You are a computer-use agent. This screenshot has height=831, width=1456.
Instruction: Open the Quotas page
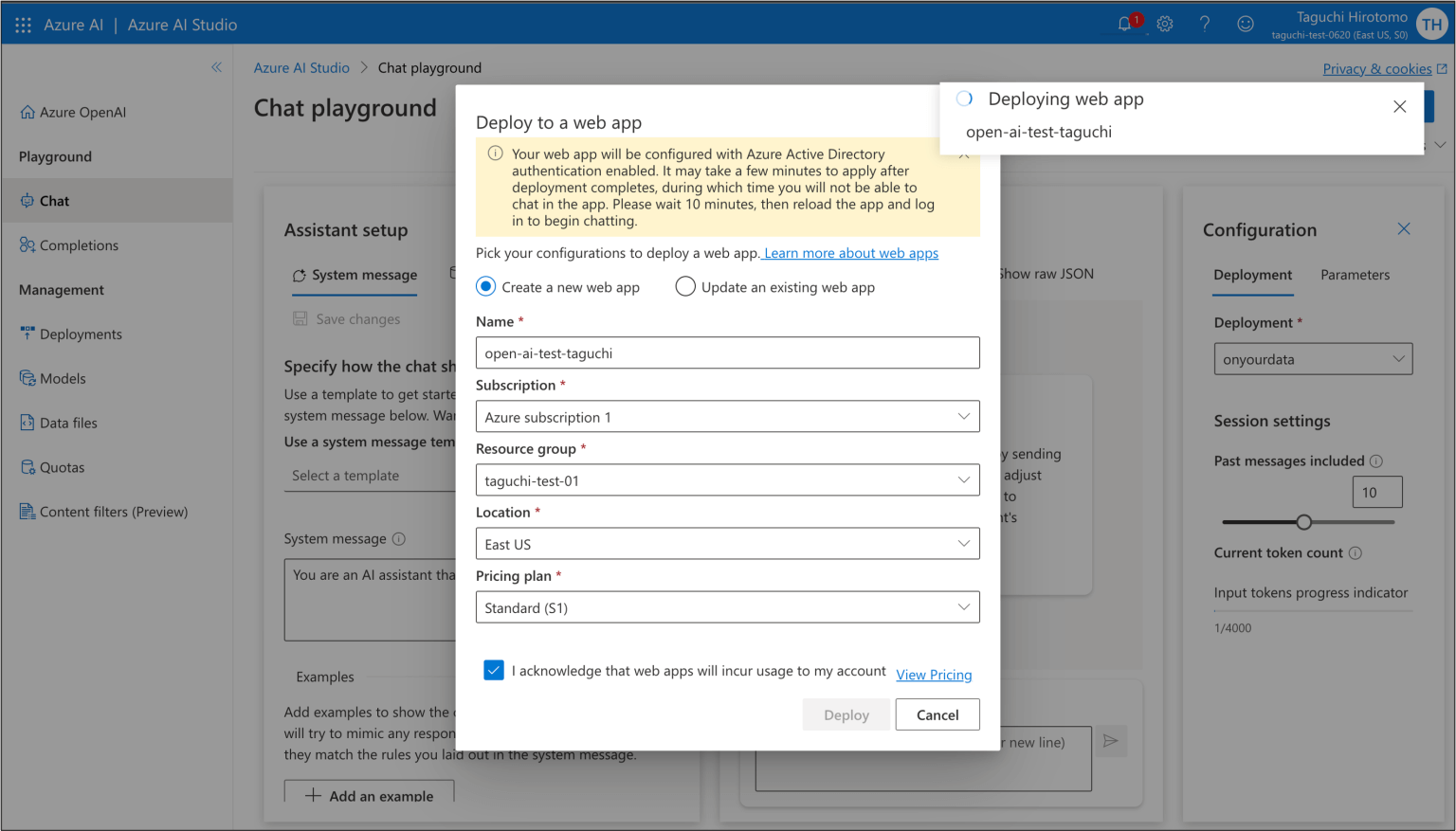click(63, 466)
